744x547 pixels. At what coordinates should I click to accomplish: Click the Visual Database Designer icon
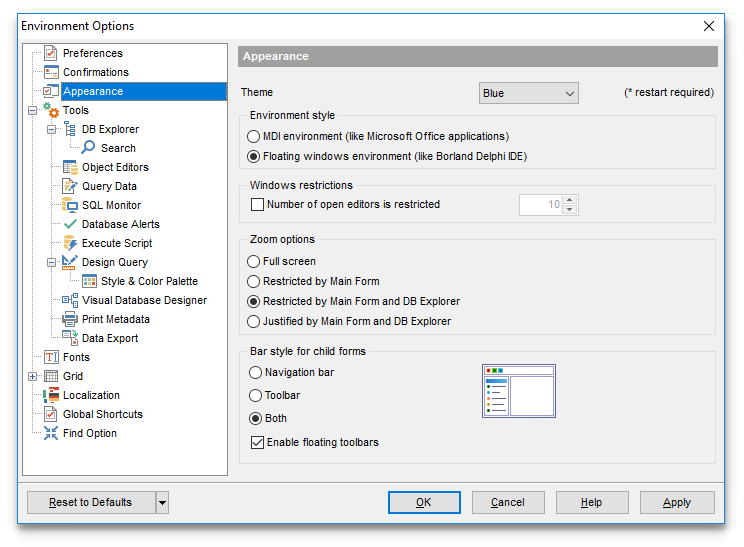[70, 300]
